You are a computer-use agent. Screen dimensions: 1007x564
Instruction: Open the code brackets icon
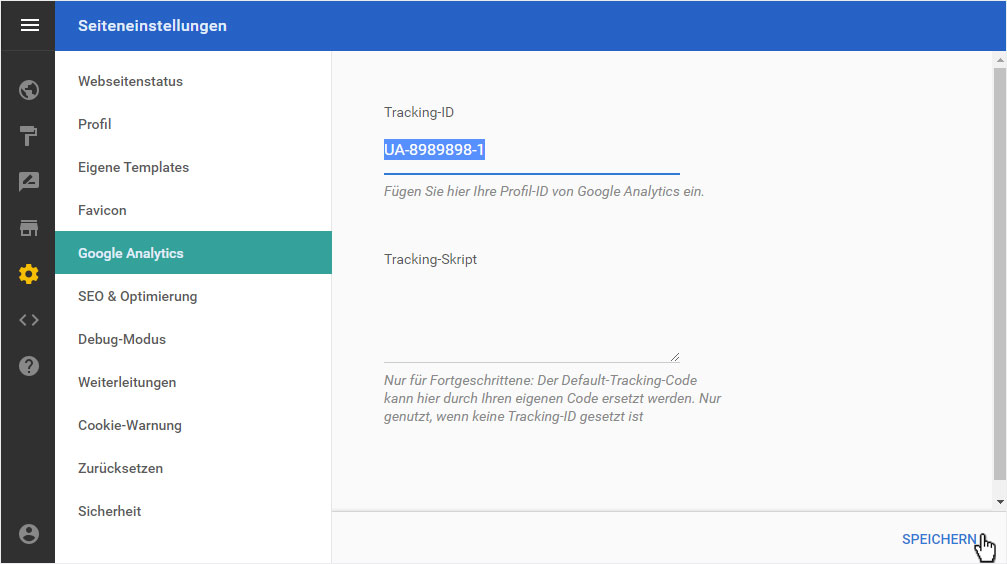[29, 320]
